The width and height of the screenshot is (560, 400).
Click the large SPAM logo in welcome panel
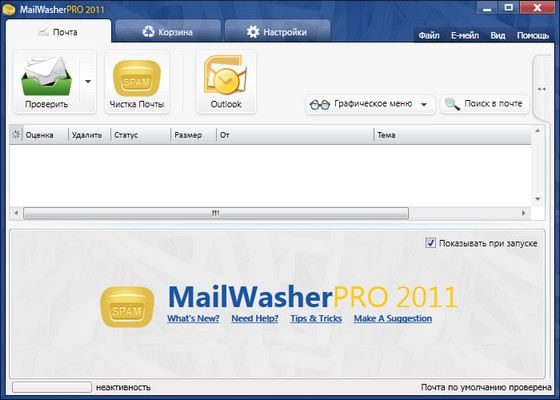pyautogui.click(x=127, y=307)
